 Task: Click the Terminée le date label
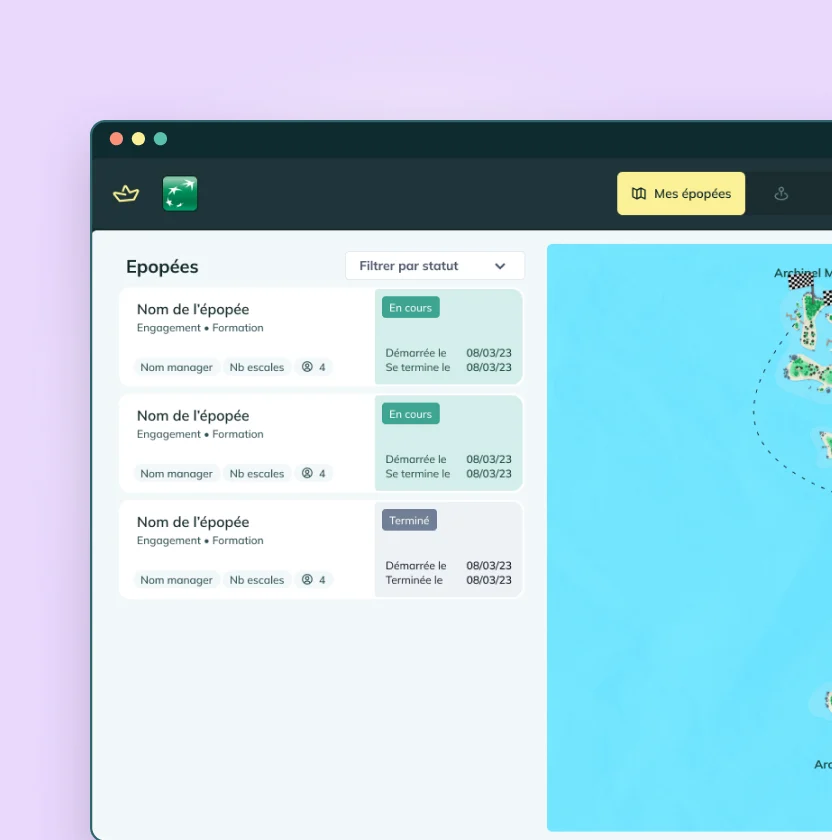point(414,580)
